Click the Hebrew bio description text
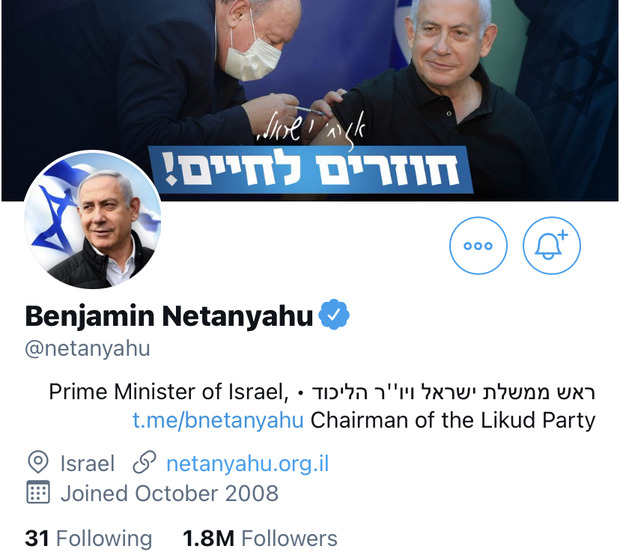The width and height of the screenshot is (620, 552). (x=453, y=392)
